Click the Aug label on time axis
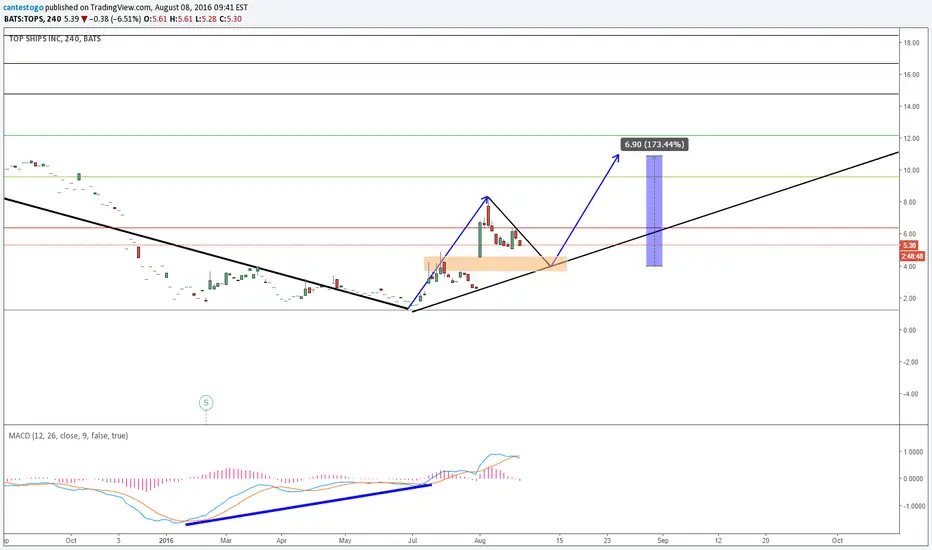 point(480,541)
